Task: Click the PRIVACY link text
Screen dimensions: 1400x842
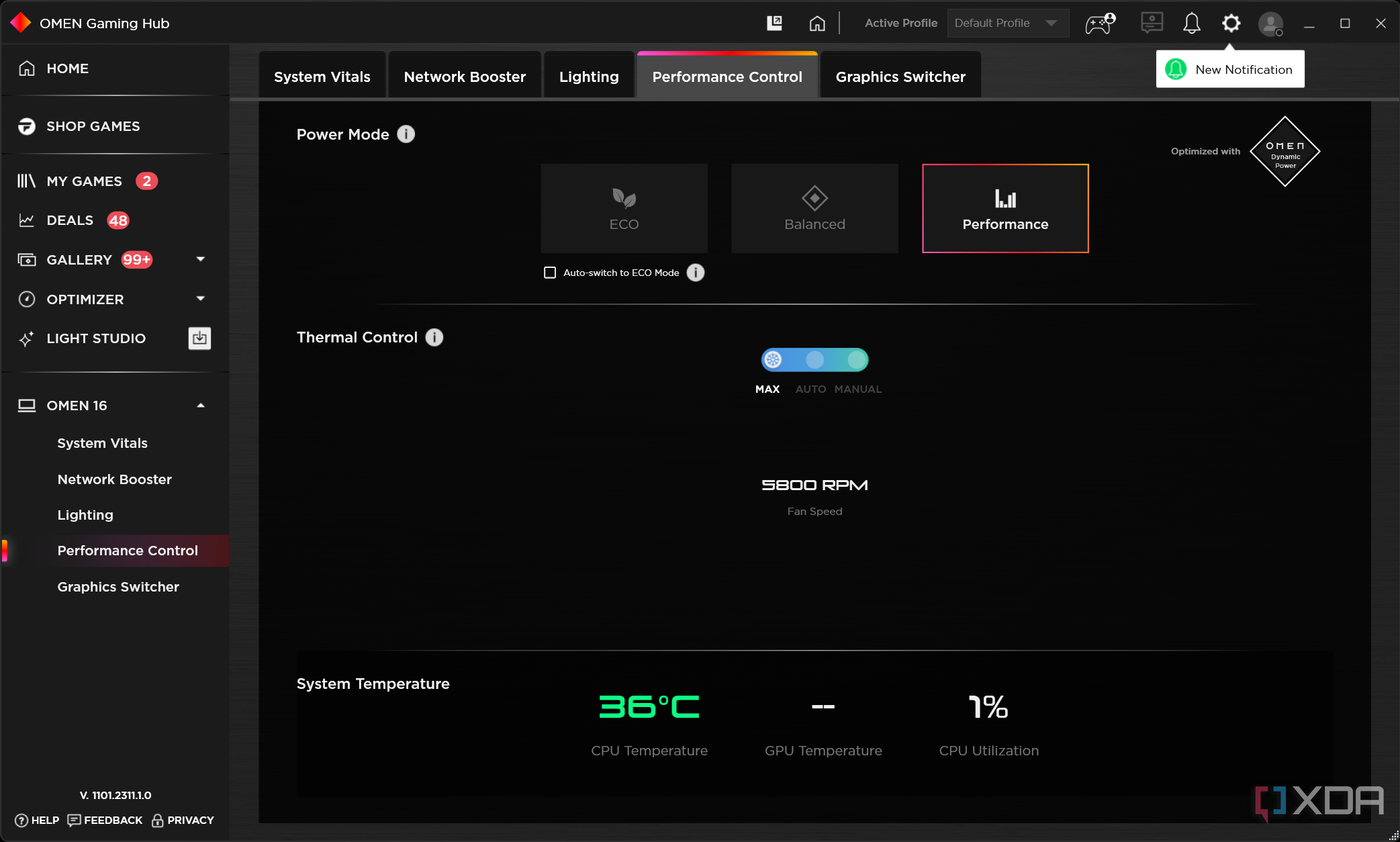Action: pyautogui.click(x=191, y=821)
